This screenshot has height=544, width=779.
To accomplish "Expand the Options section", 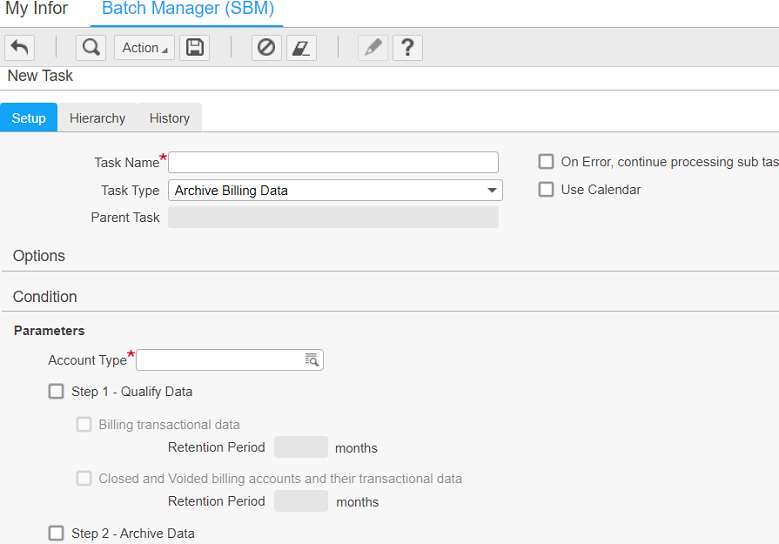I will pos(39,256).
